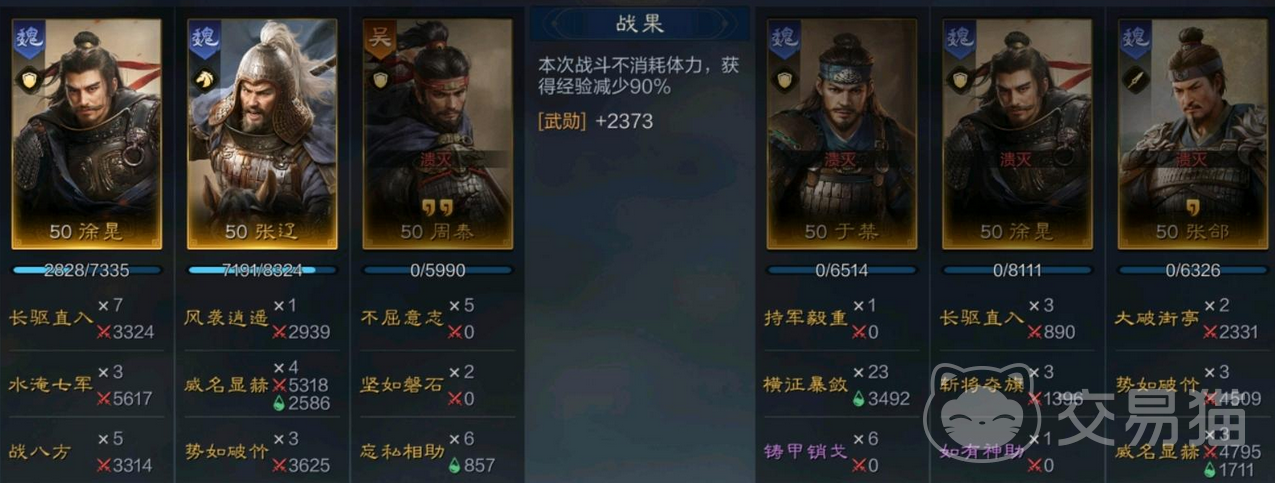The image size is (1275, 483).
Task: View the 威名显赫 skill under 张辽
Action: tap(227, 385)
